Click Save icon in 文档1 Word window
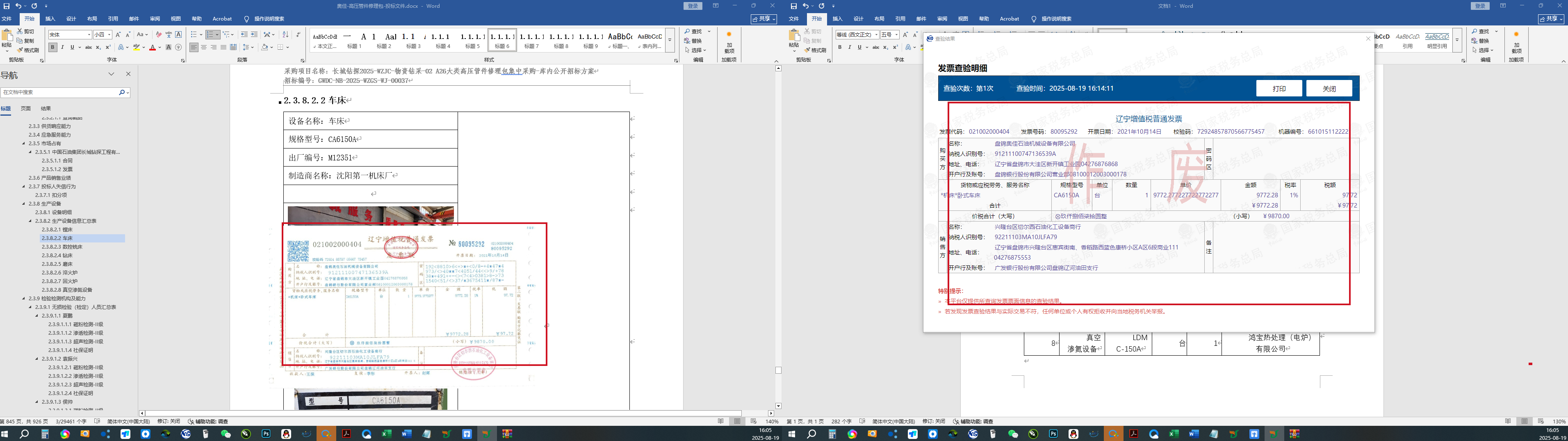Image resolution: width=1568 pixels, height=441 pixels. [794, 6]
